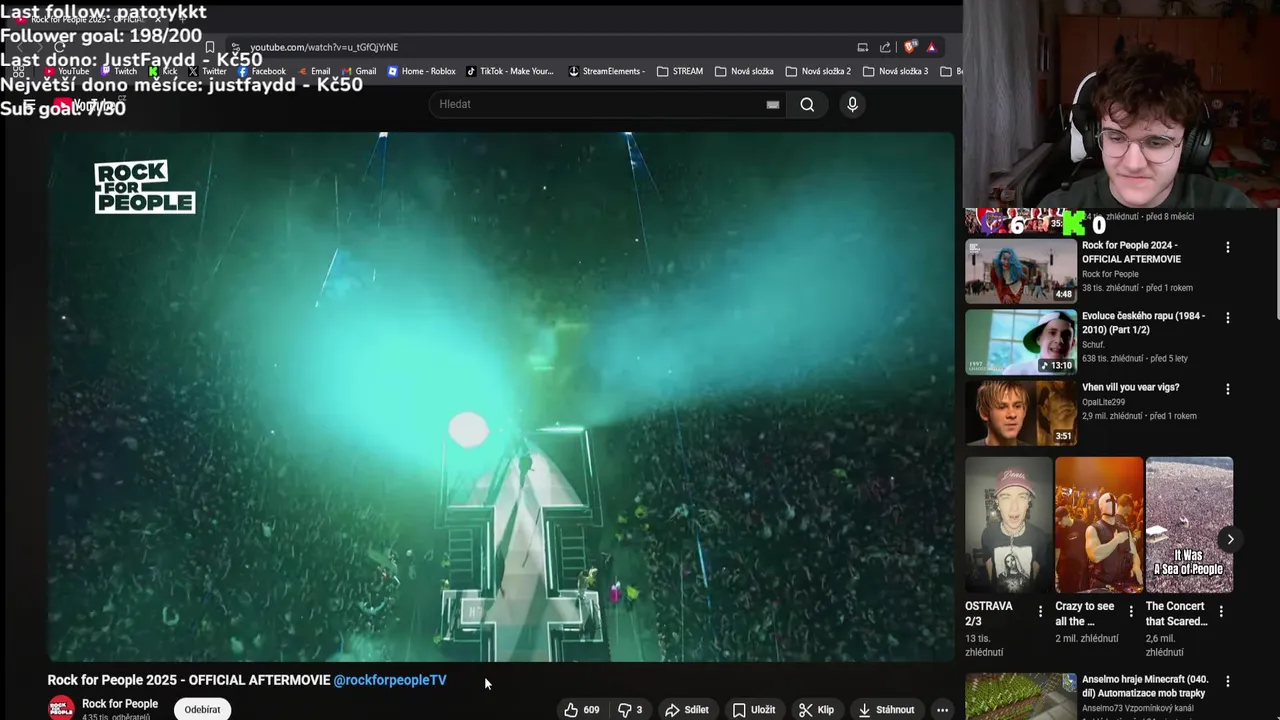Open Rock for People channel avatar

62,708
